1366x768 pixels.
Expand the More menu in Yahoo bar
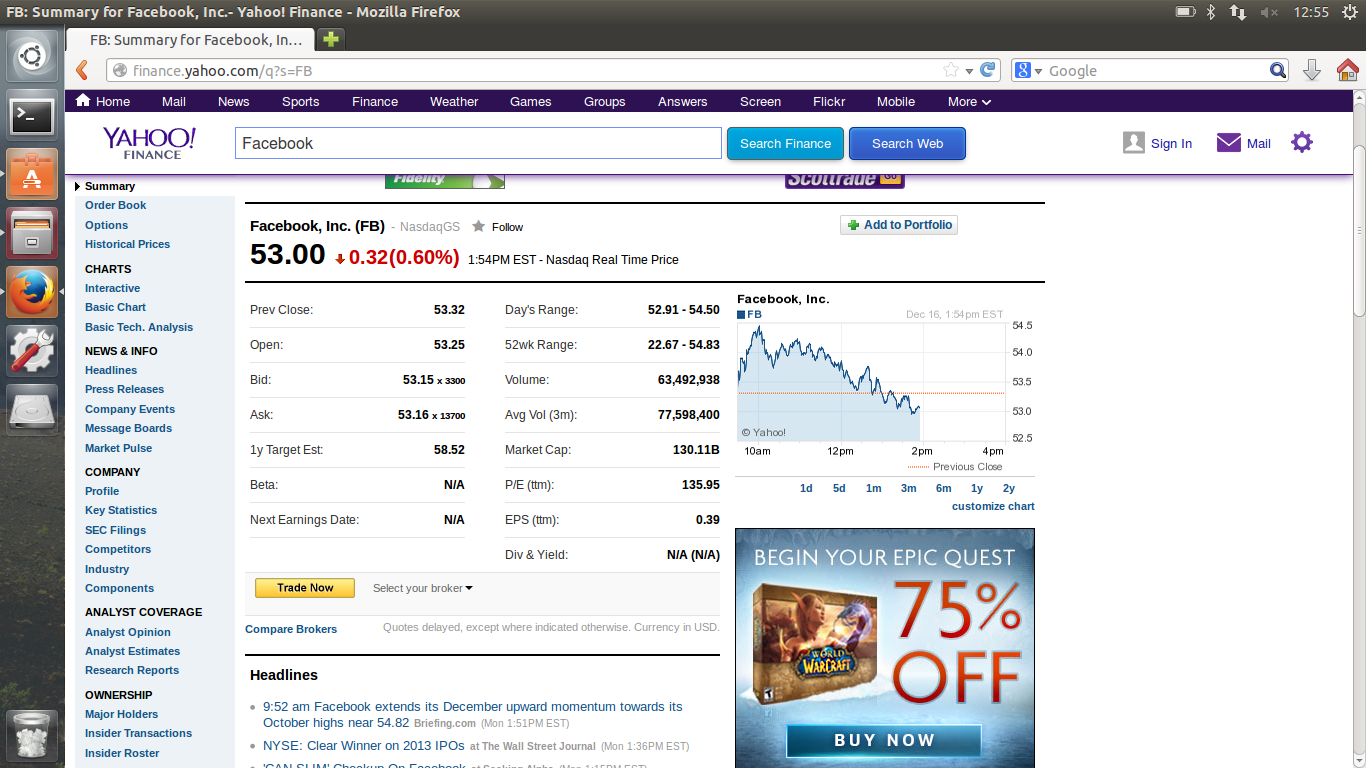969,101
